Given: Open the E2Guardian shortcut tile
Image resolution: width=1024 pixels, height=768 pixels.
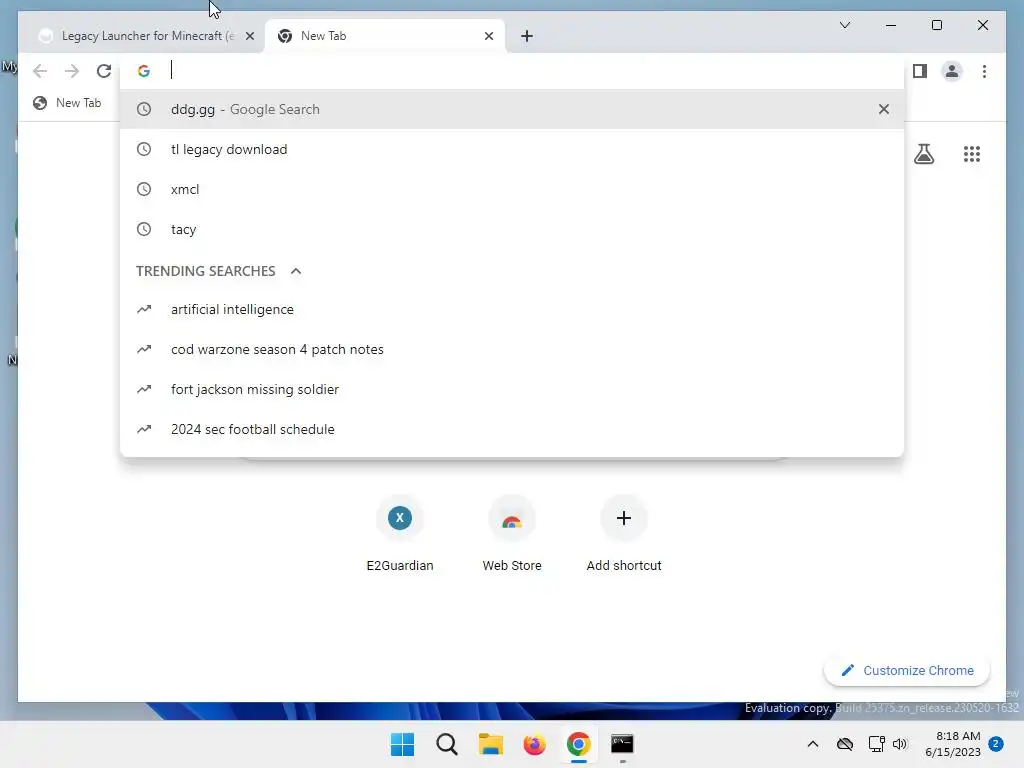Looking at the screenshot, I should tap(400, 534).
